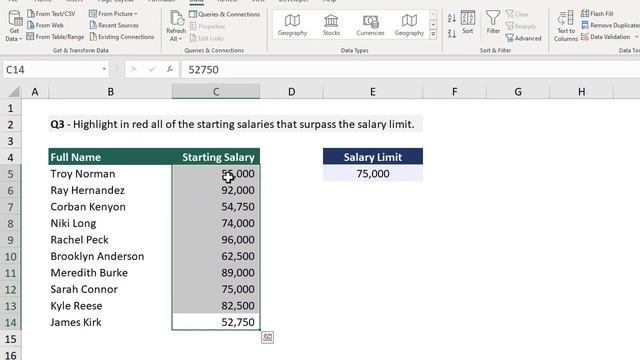The width and height of the screenshot is (640, 360).
Task: Click salary cell 92,000
Action: point(216,190)
